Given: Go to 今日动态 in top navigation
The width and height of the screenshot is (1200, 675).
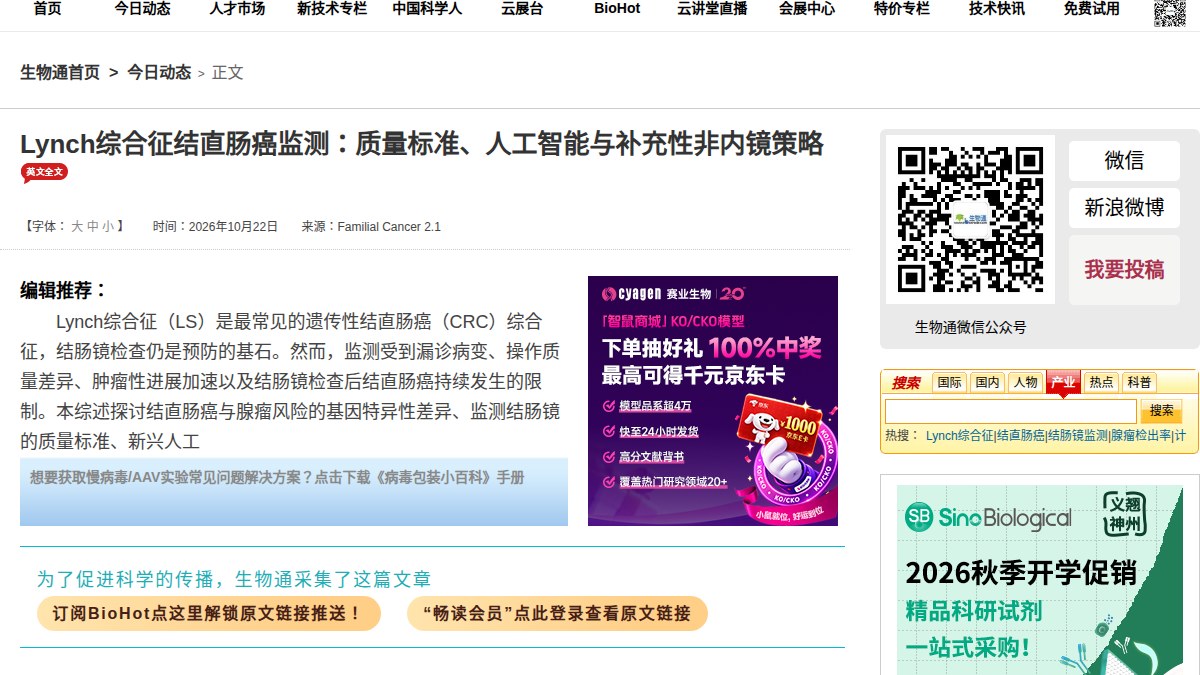Looking at the screenshot, I should [x=142, y=9].
